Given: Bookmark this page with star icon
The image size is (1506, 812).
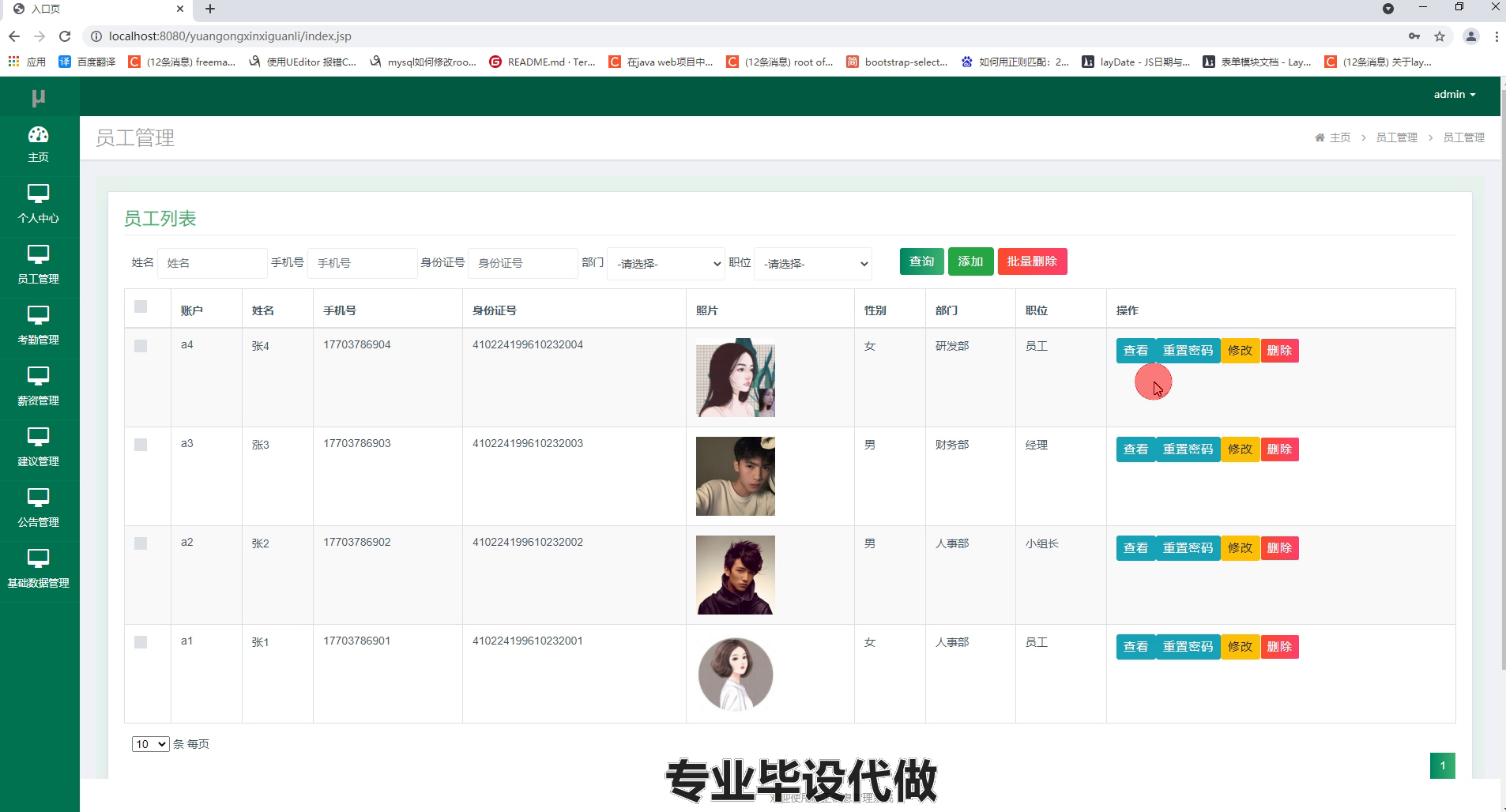Looking at the screenshot, I should point(1440,36).
